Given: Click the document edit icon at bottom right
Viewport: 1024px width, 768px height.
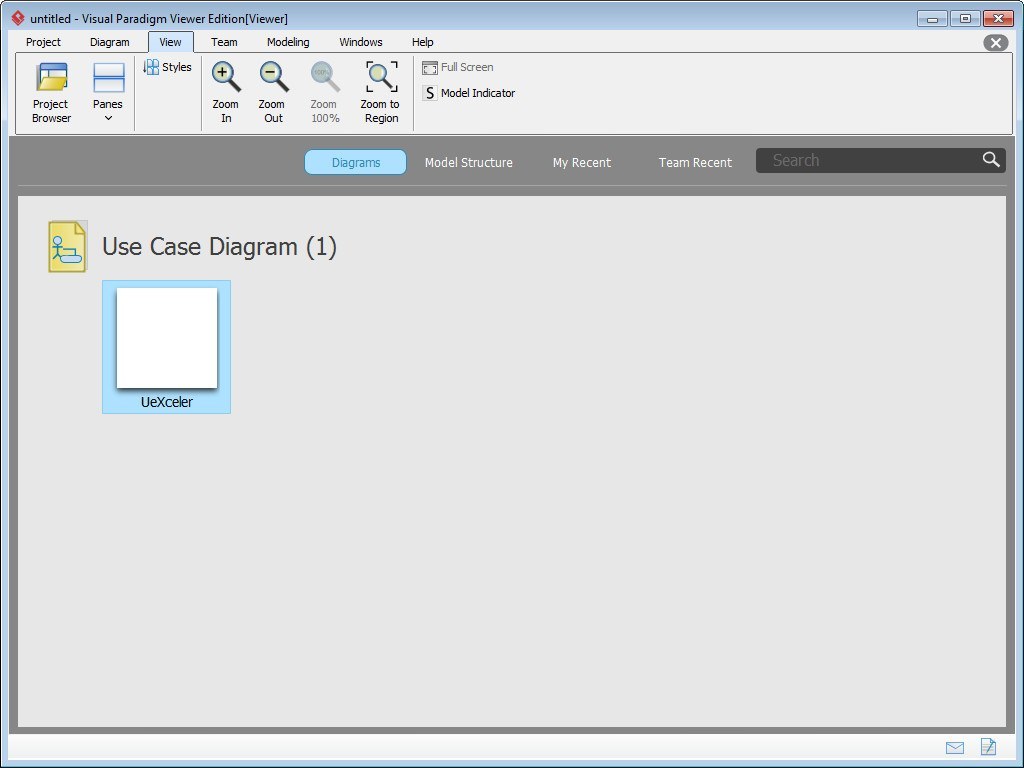Looking at the screenshot, I should pos(988,747).
